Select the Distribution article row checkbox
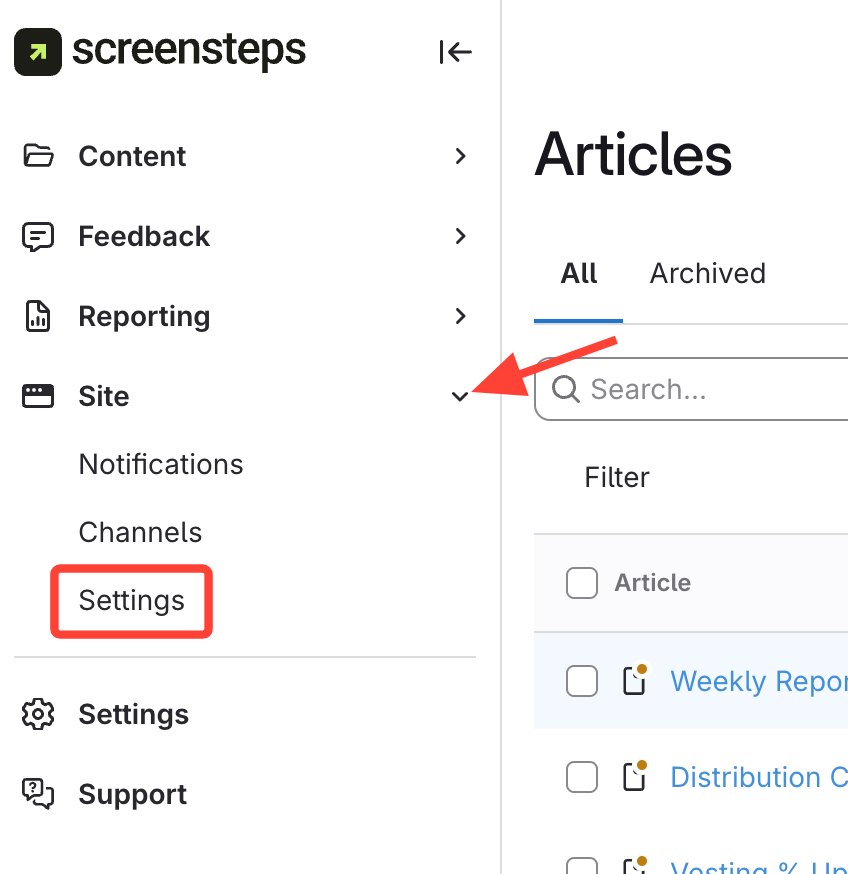 click(x=582, y=777)
